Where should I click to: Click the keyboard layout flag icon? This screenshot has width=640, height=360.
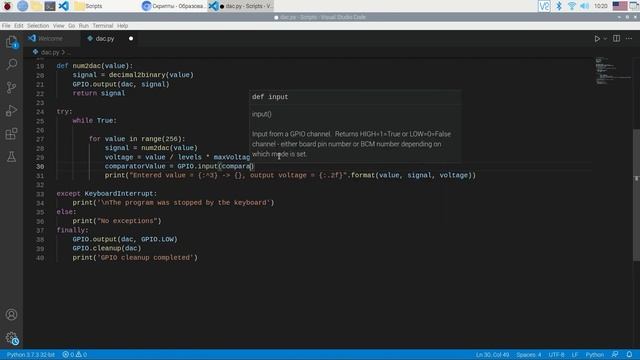[620, 6]
